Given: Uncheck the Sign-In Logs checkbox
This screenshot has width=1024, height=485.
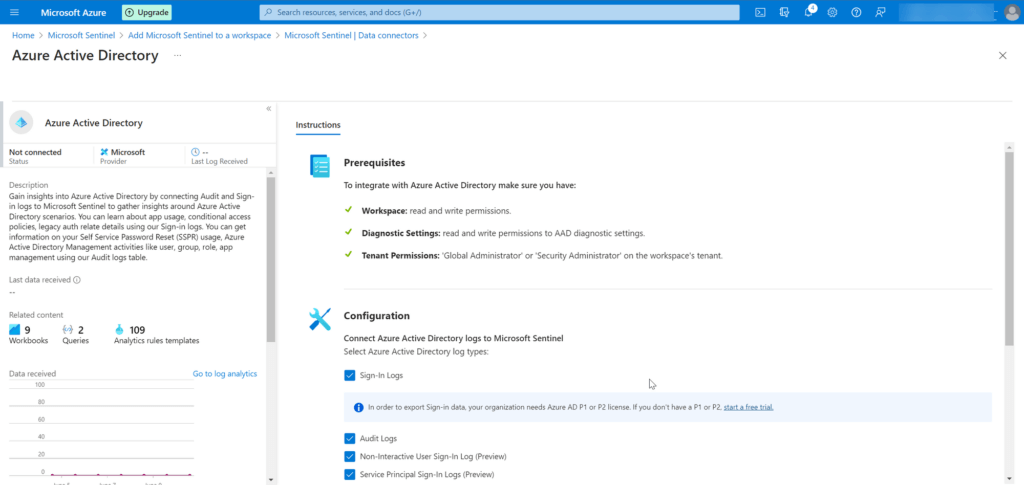Looking at the screenshot, I should [349, 375].
